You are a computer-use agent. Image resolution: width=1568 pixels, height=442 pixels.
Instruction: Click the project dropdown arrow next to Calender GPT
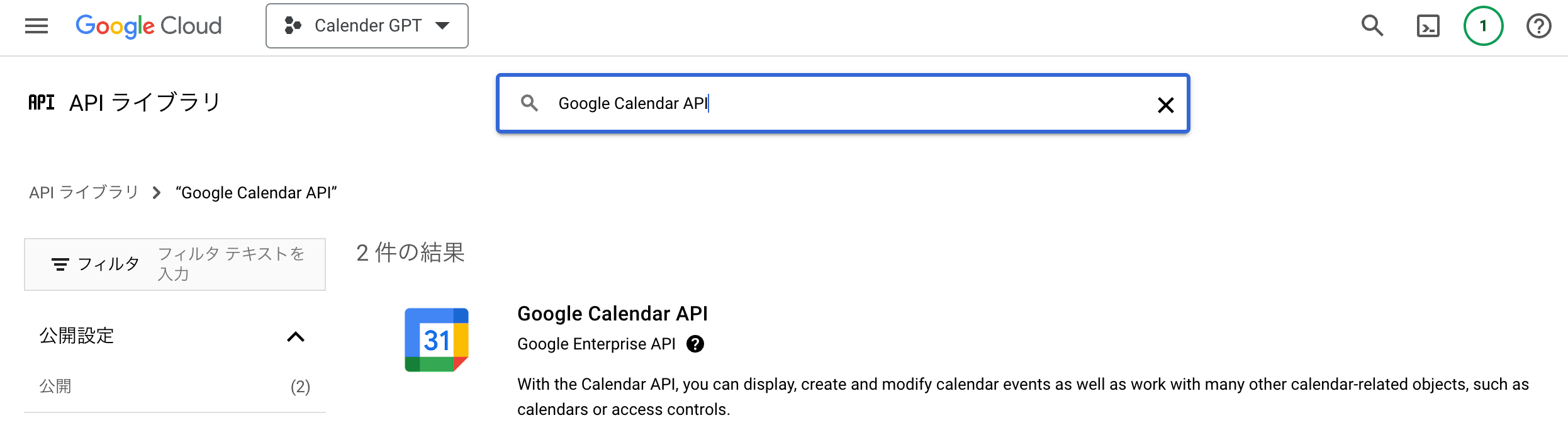click(443, 26)
